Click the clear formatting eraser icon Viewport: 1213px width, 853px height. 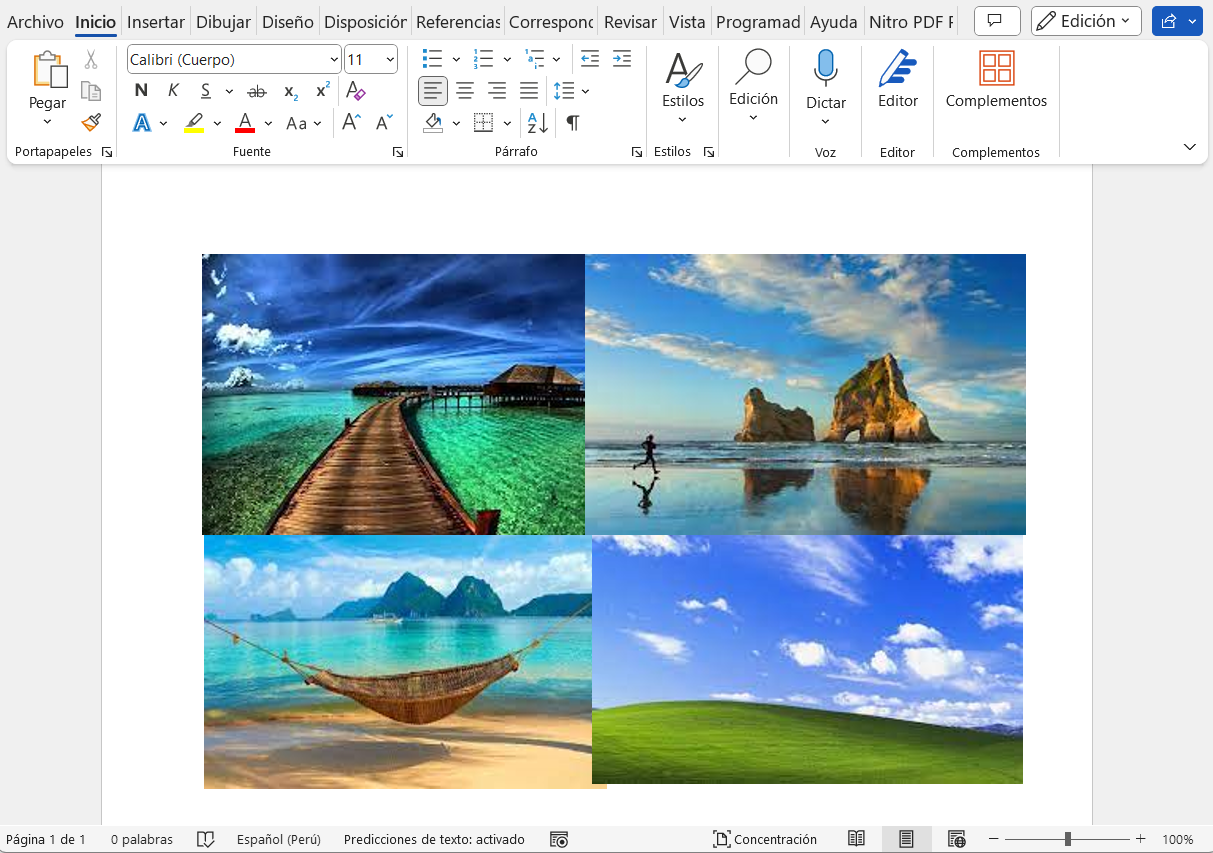(x=355, y=91)
